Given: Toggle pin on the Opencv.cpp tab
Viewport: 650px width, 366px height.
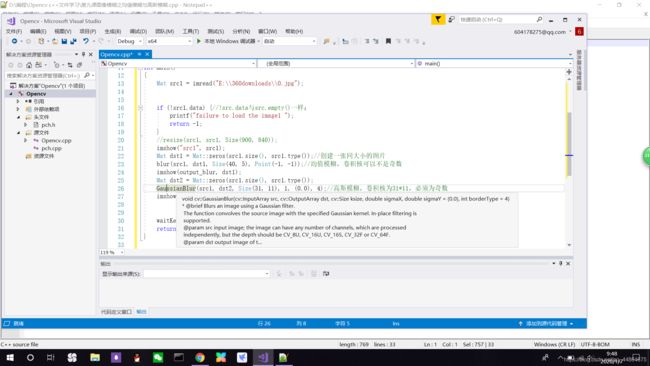Looking at the screenshot, I should tap(140, 54).
